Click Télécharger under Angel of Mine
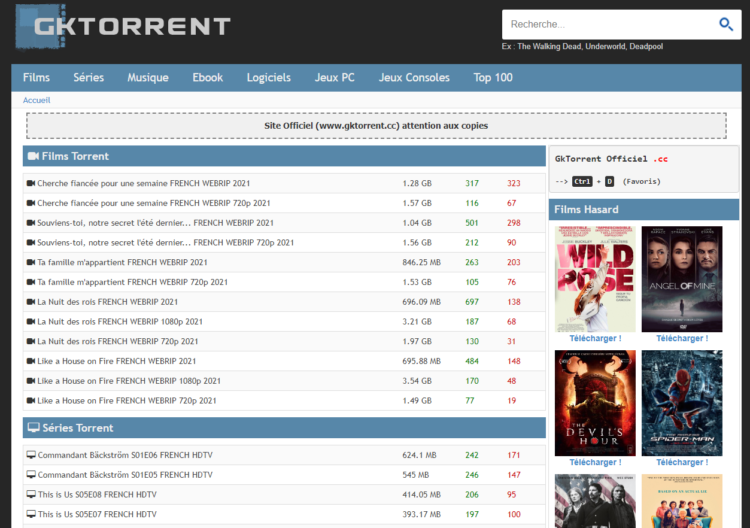 click(682, 338)
